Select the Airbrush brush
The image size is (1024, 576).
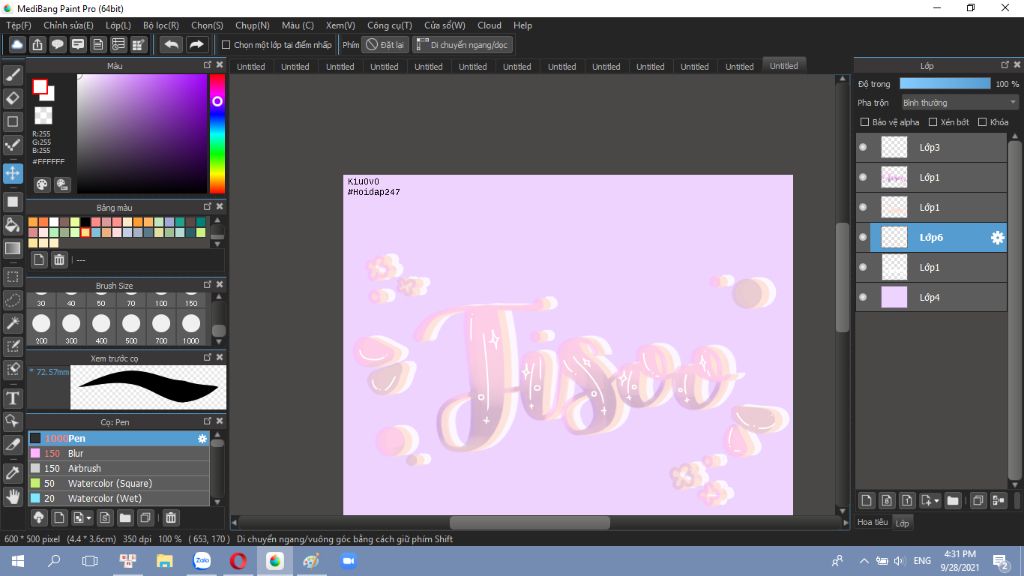[118, 469]
